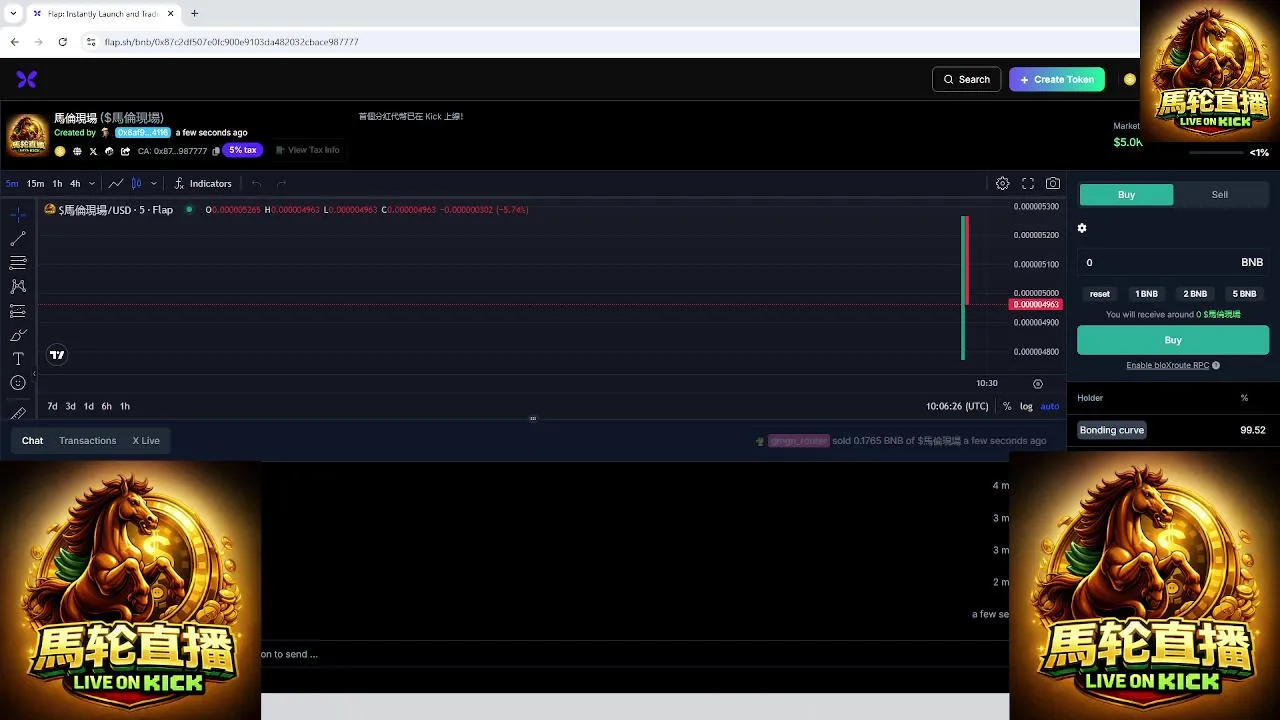The image size is (1280, 720).
Task: Open the emoji icons tool
Action: coord(18,383)
